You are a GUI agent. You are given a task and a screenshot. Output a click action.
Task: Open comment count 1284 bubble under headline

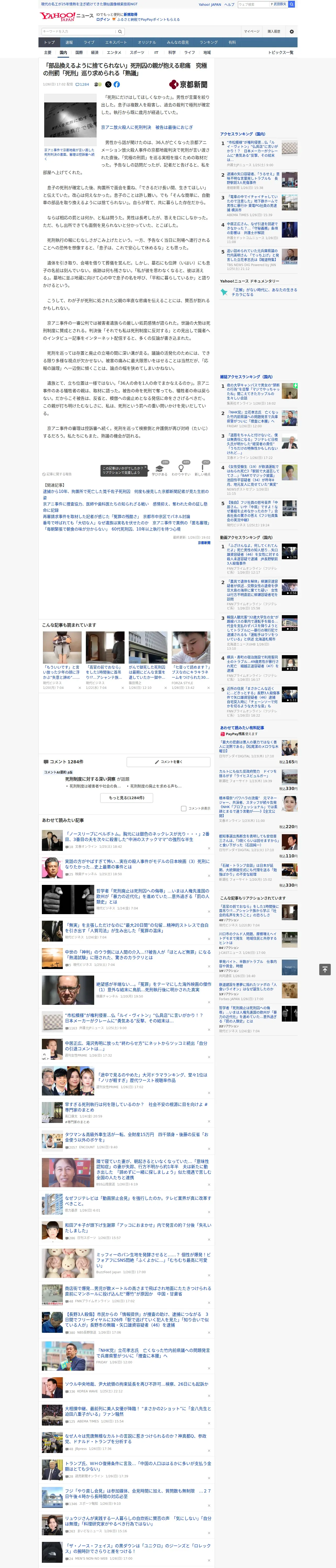tap(82, 85)
